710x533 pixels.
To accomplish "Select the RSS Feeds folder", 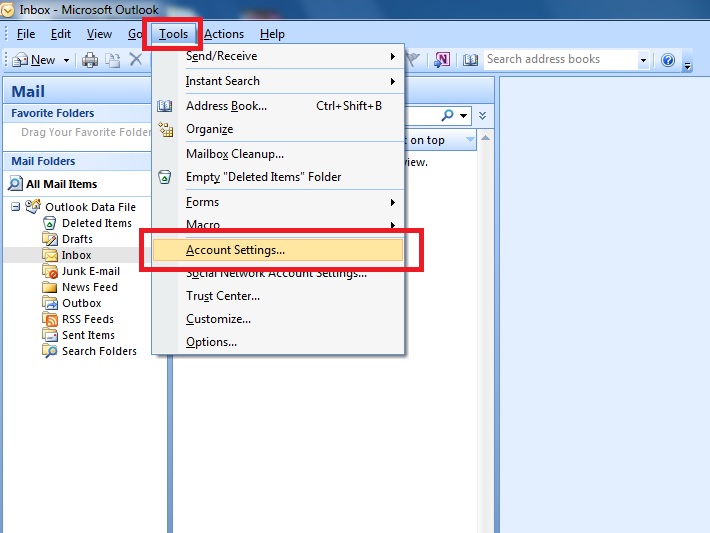I will point(87,319).
